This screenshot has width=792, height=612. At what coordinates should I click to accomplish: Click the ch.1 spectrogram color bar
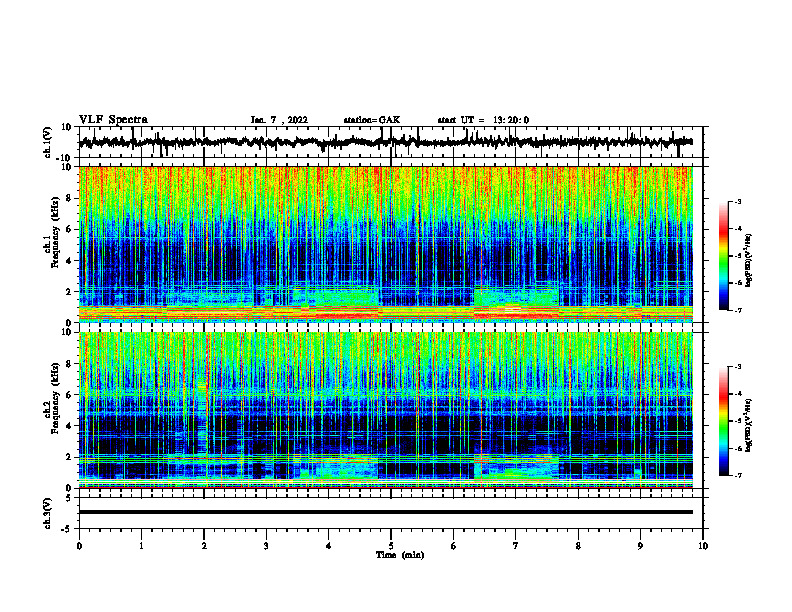724,256
